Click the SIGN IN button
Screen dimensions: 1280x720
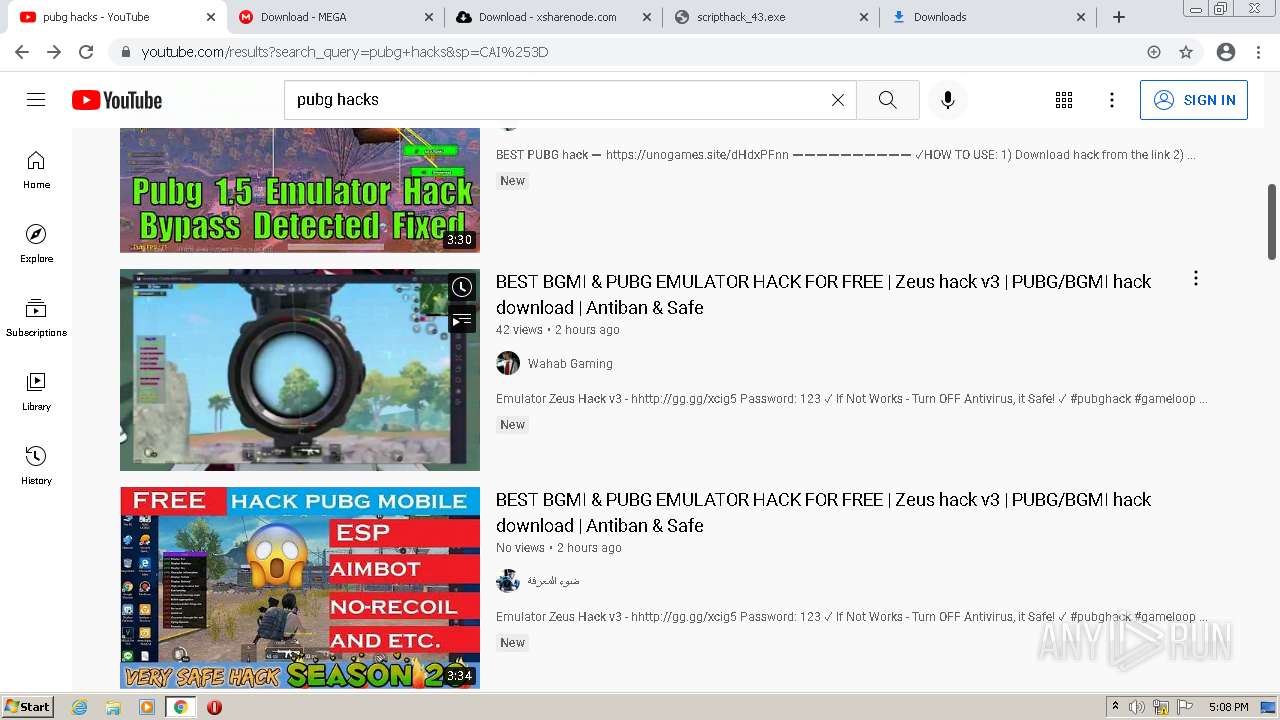pos(1194,100)
